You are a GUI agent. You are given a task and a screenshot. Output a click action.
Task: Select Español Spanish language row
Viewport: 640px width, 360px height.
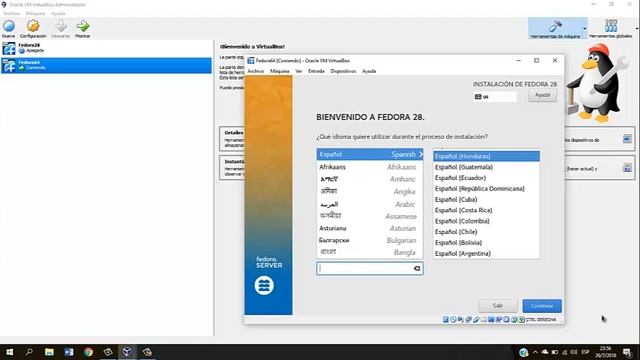(x=370, y=154)
